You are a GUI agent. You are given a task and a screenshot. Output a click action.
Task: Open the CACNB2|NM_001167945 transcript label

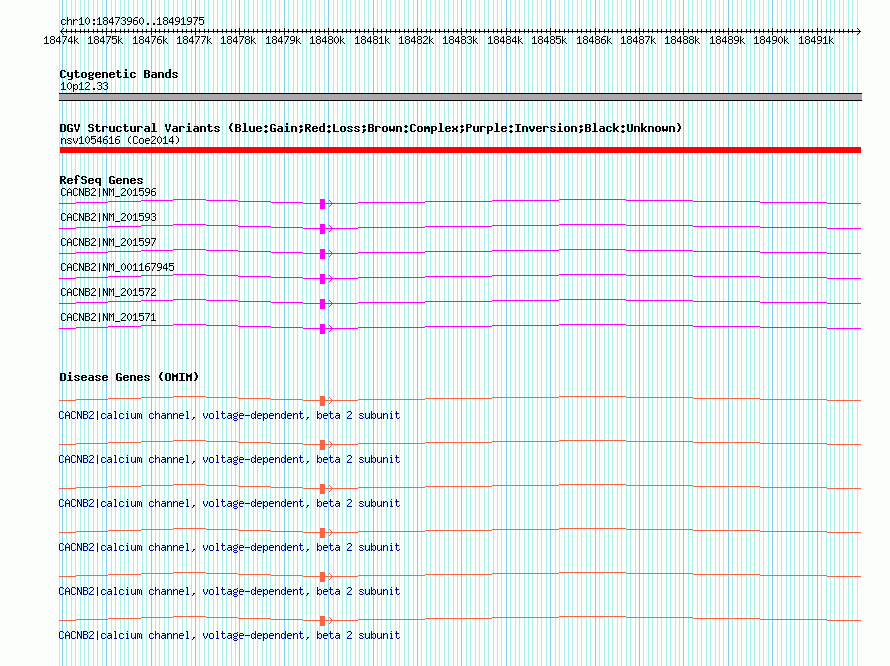(x=117, y=267)
